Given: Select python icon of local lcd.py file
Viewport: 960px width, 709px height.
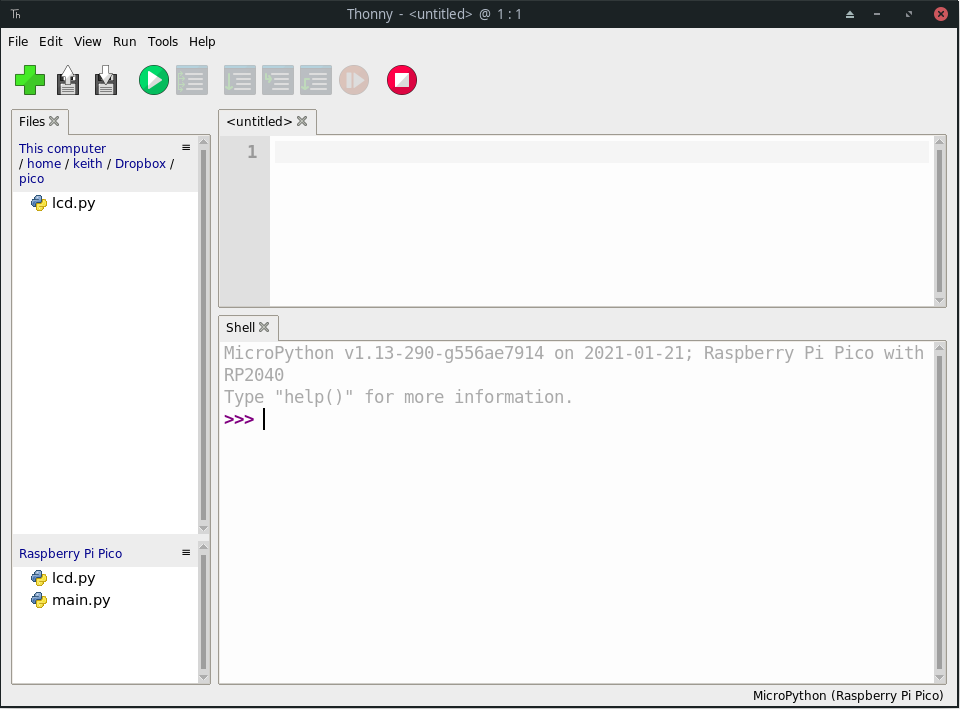Looking at the screenshot, I should click(x=39, y=203).
